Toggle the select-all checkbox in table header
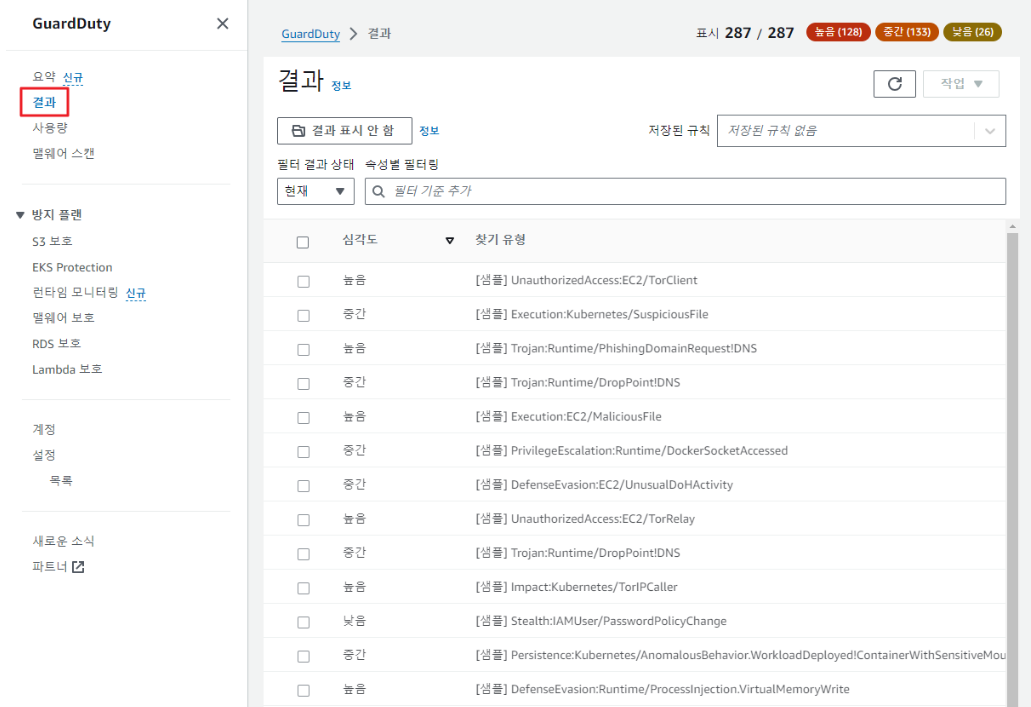The image size is (1031, 707). click(302, 242)
